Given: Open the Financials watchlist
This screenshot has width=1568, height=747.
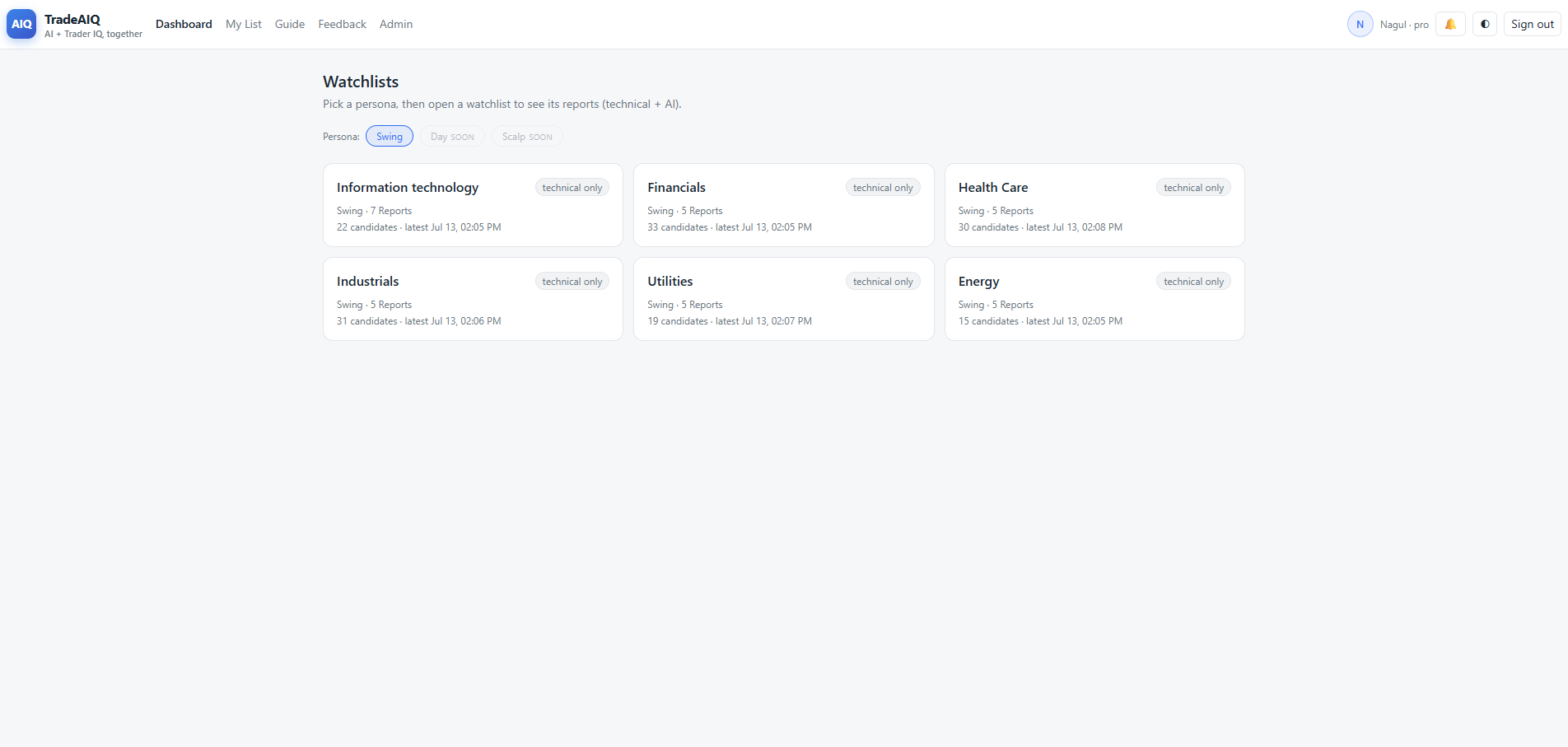Looking at the screenshot, I should 783,205.
